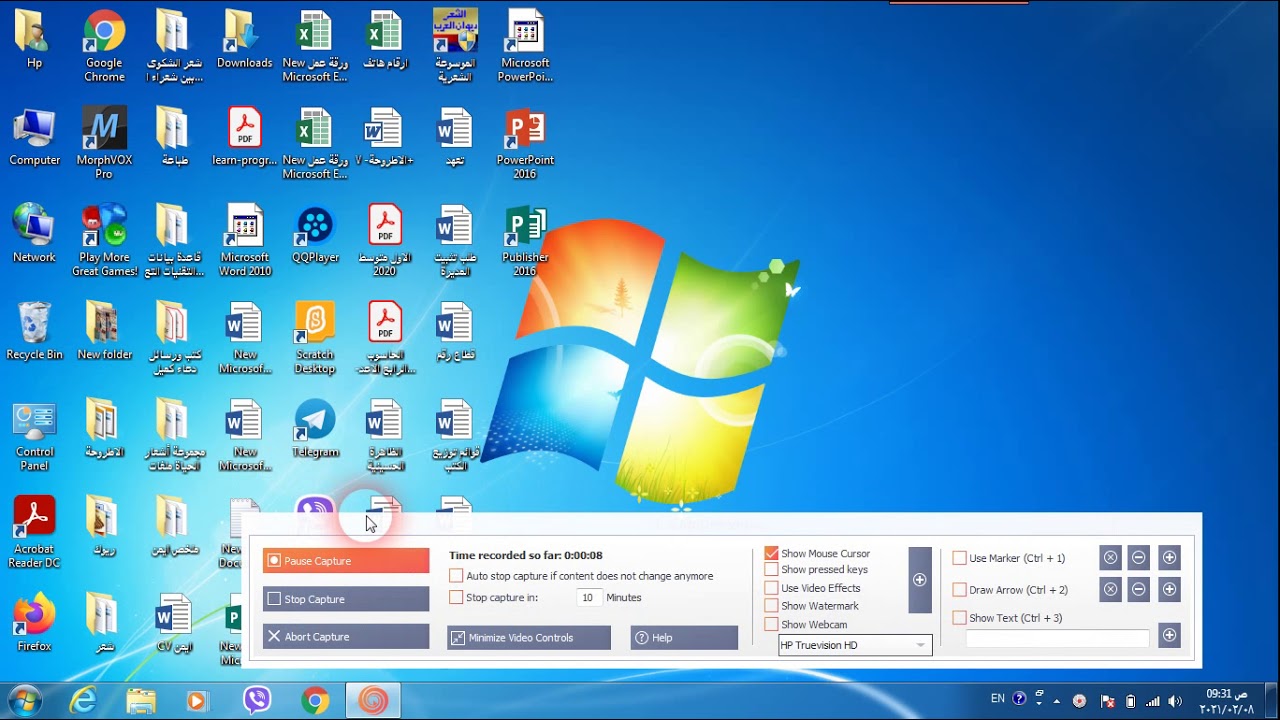Select the QQPlayer desktop icon
This screenshot has width=1280, height=720.
tap(315, 235)
